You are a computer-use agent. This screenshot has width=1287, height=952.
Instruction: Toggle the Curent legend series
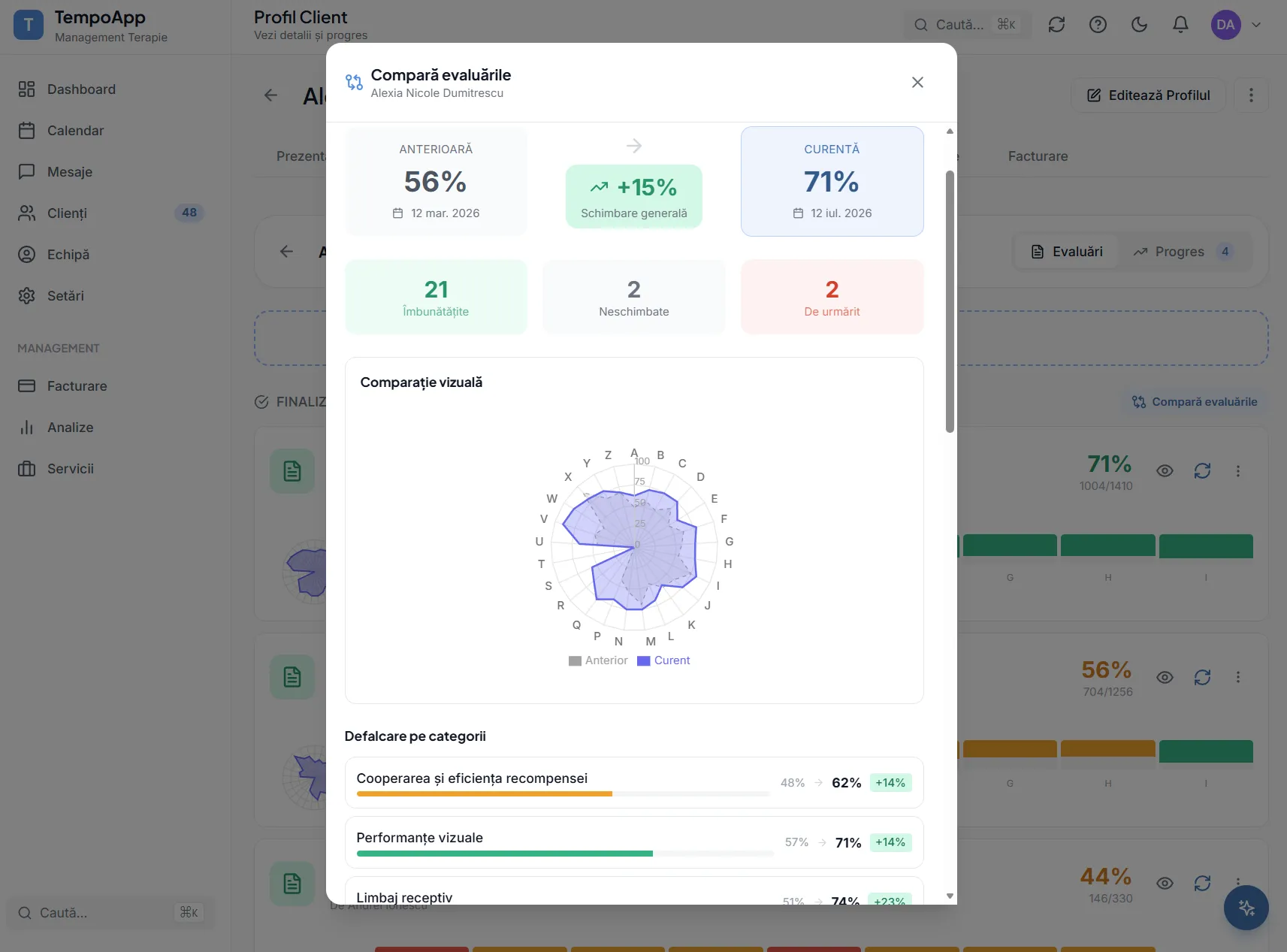pos(663,660)
